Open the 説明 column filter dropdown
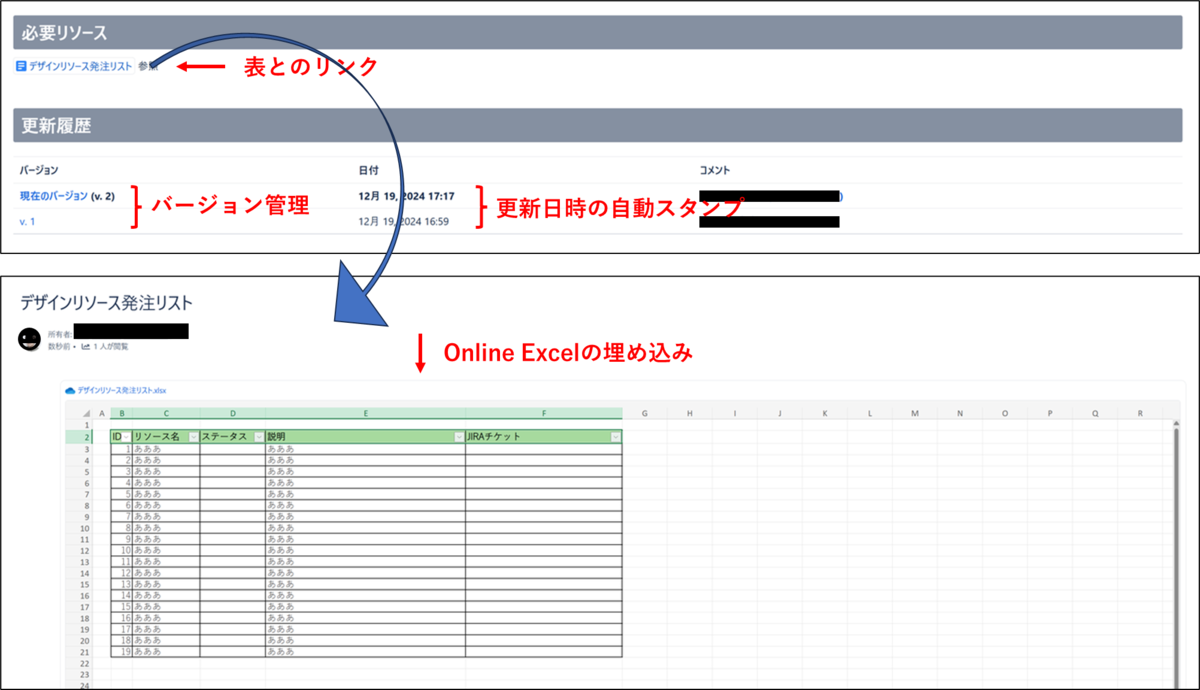This screenshot has width=1200, height=690. [x=461, y=435]
